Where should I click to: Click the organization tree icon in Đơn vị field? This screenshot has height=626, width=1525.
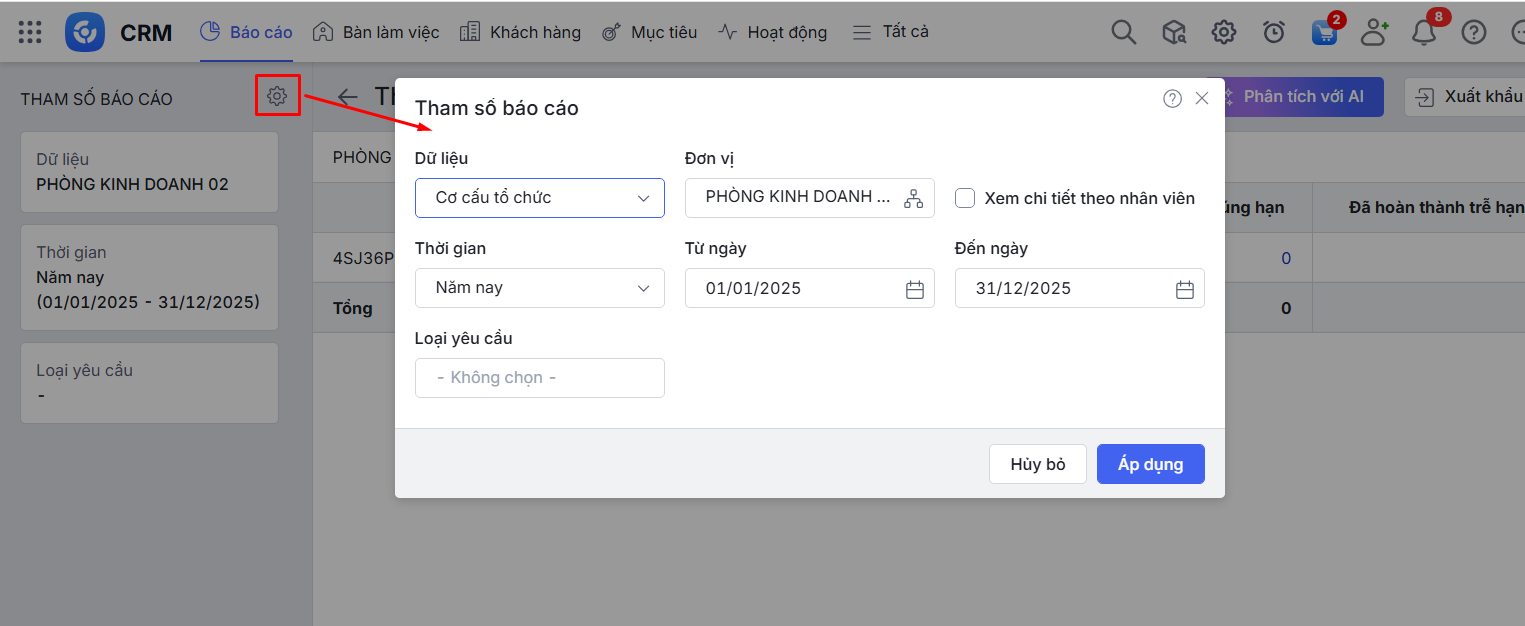pos(913,198)
